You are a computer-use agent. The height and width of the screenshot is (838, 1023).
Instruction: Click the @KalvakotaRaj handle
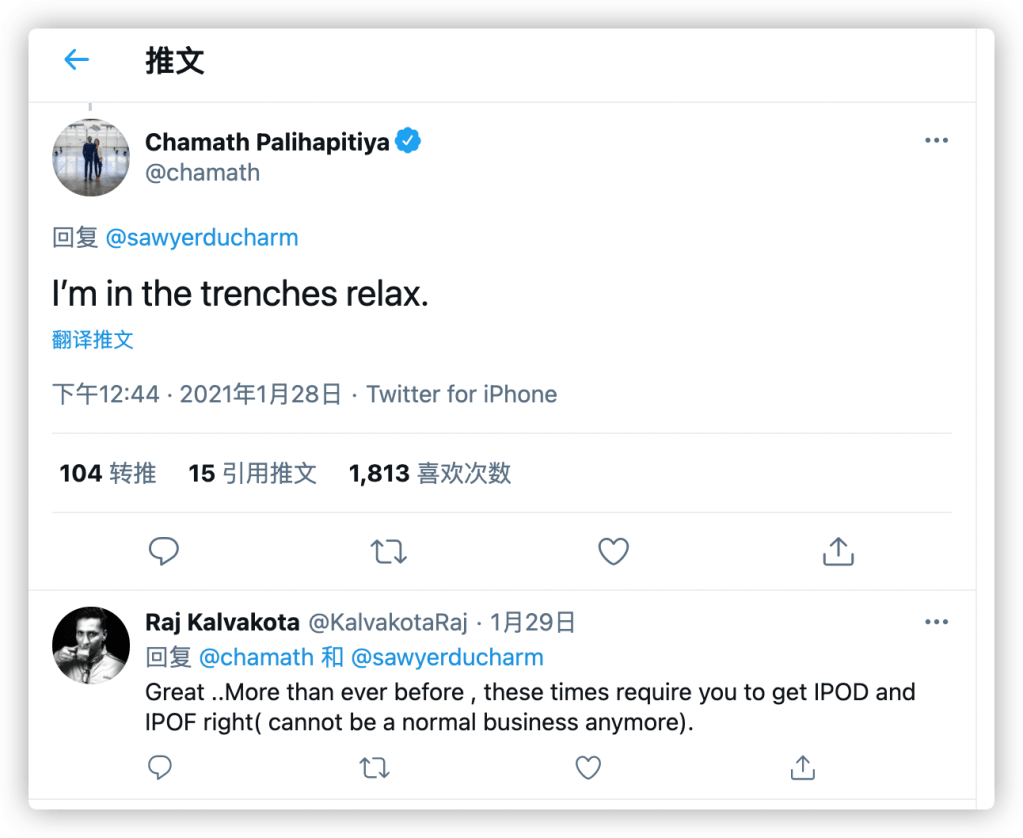tap(388, 622)
